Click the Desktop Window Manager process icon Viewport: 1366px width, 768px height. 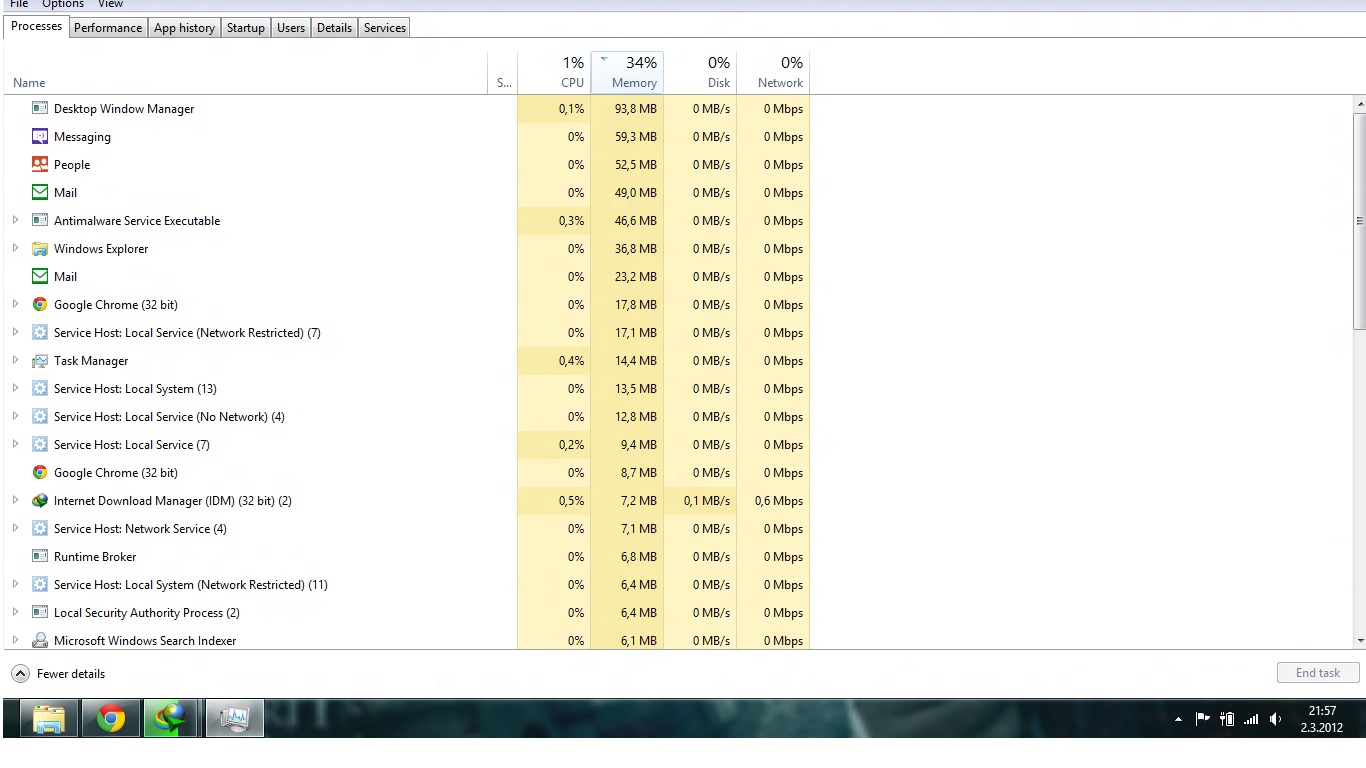[x=40, y=108]
